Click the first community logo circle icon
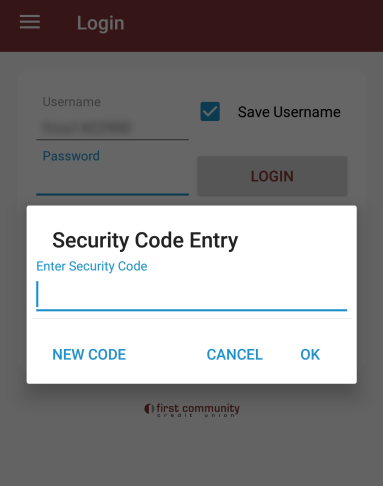The height and width of the screenshot is (486, 383). [x=149, y=409]
